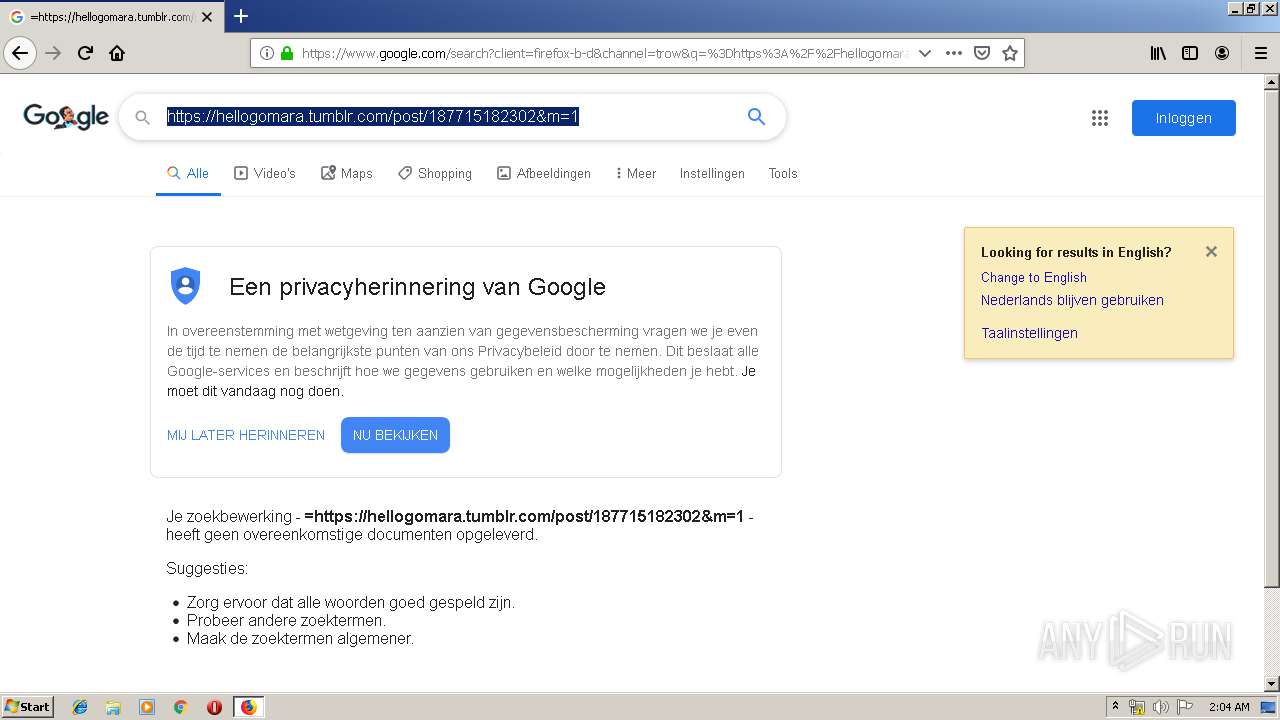Click the privacy shield icon
The image size is (1280, 720).
click(x=186, y=286)
